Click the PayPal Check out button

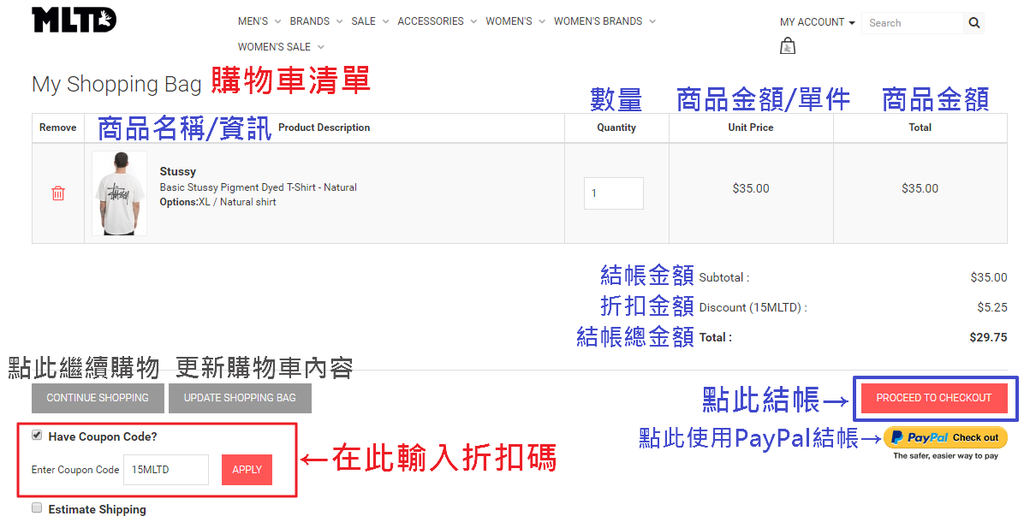pos(945,438)
